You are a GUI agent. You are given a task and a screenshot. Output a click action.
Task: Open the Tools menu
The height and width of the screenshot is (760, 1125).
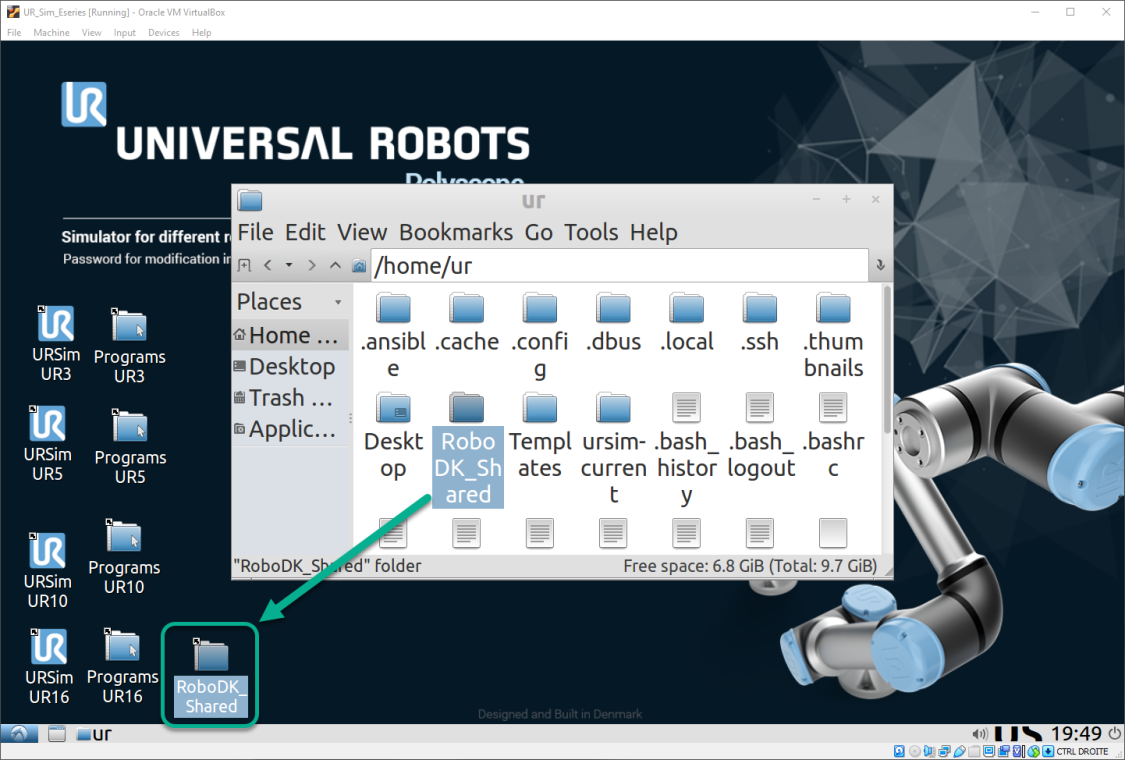(x=591, y=232)
